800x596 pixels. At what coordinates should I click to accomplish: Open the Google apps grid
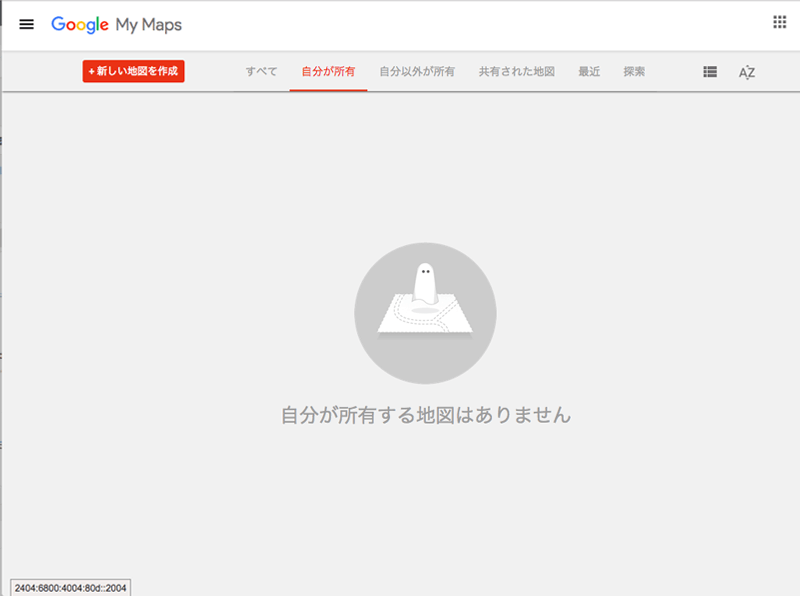779,23
